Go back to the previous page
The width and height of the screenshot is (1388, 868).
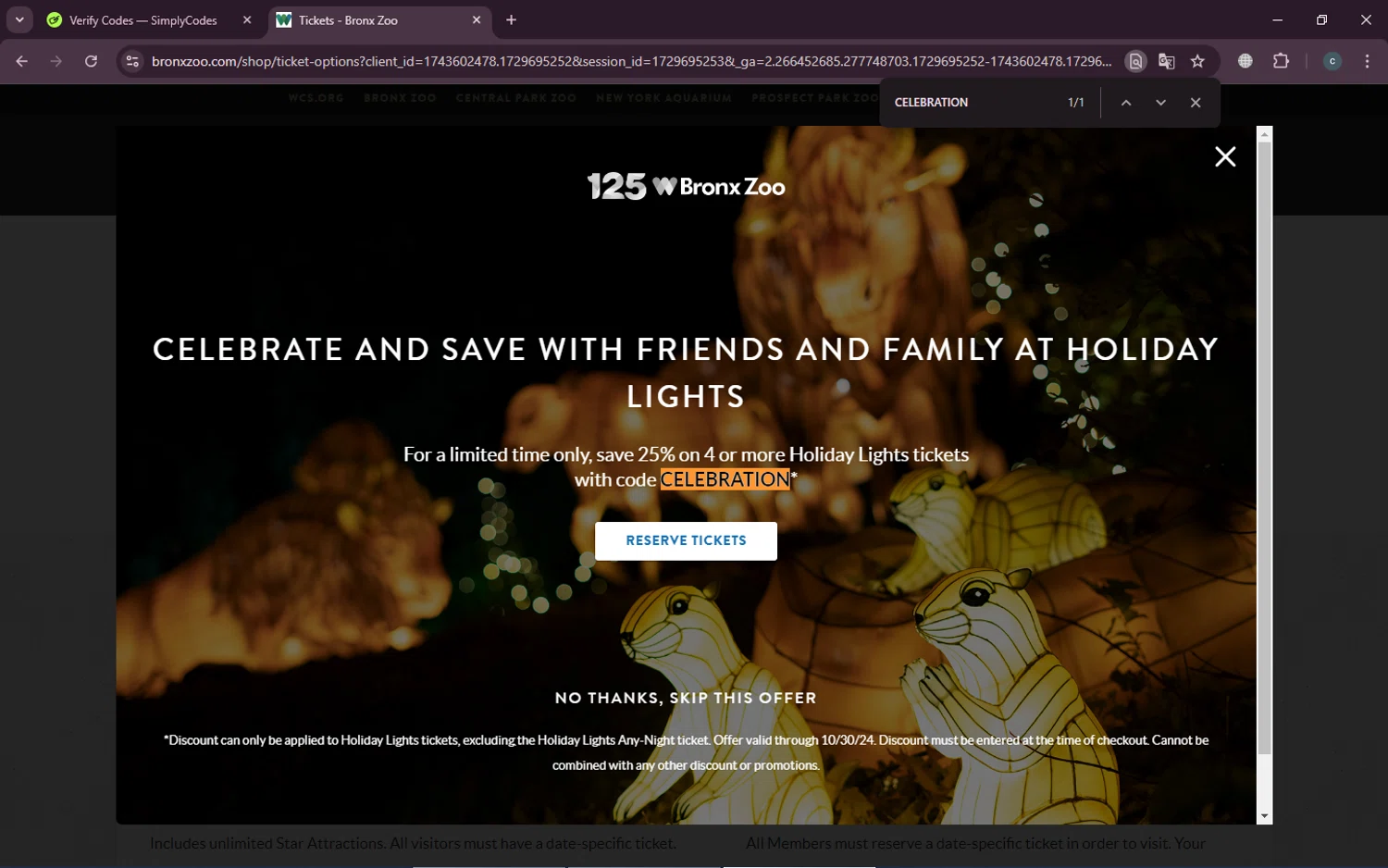click(22, 61)
